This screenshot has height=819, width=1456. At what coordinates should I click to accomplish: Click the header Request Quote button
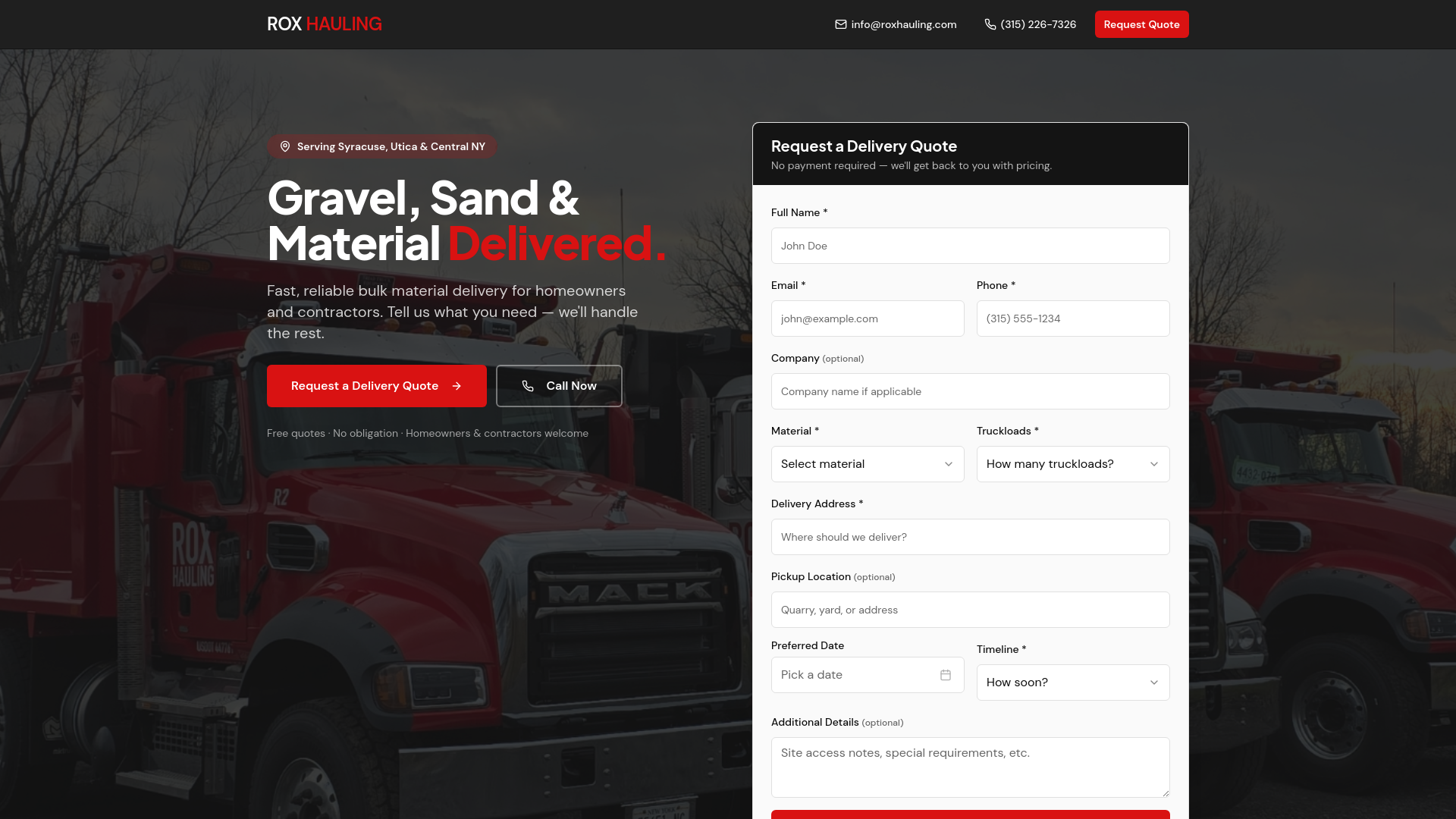click(x=1141, y=24)
